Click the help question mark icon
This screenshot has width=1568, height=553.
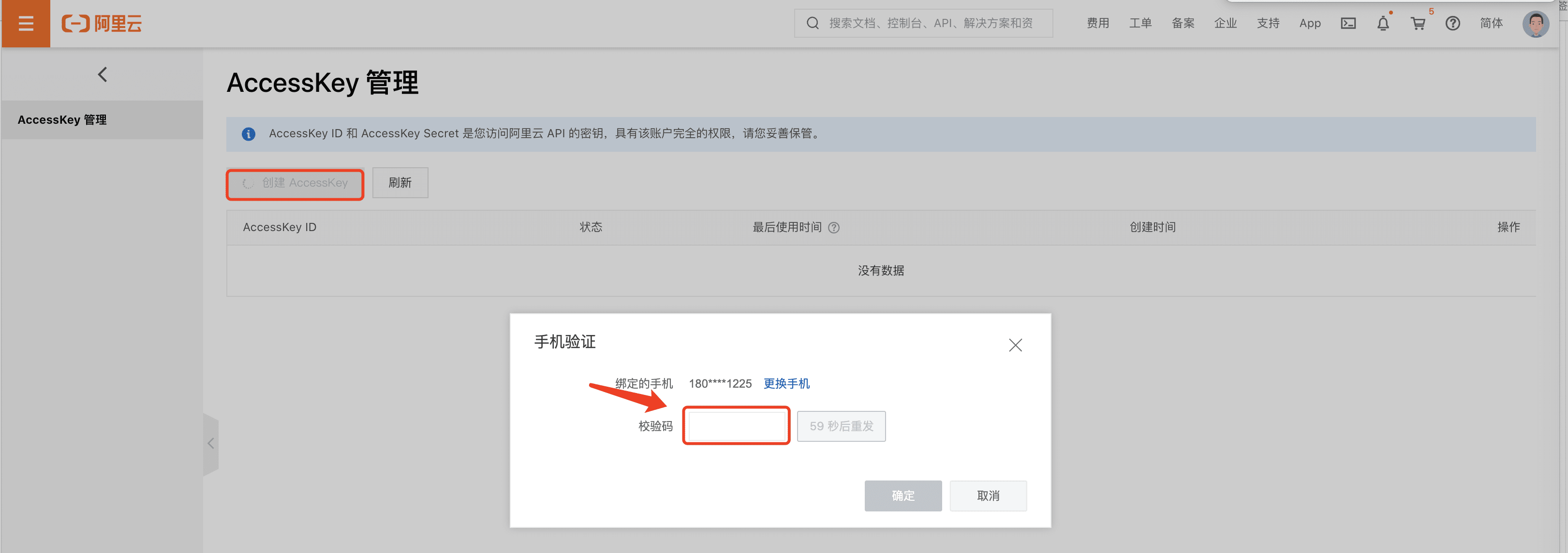(x=1453, y=24)
